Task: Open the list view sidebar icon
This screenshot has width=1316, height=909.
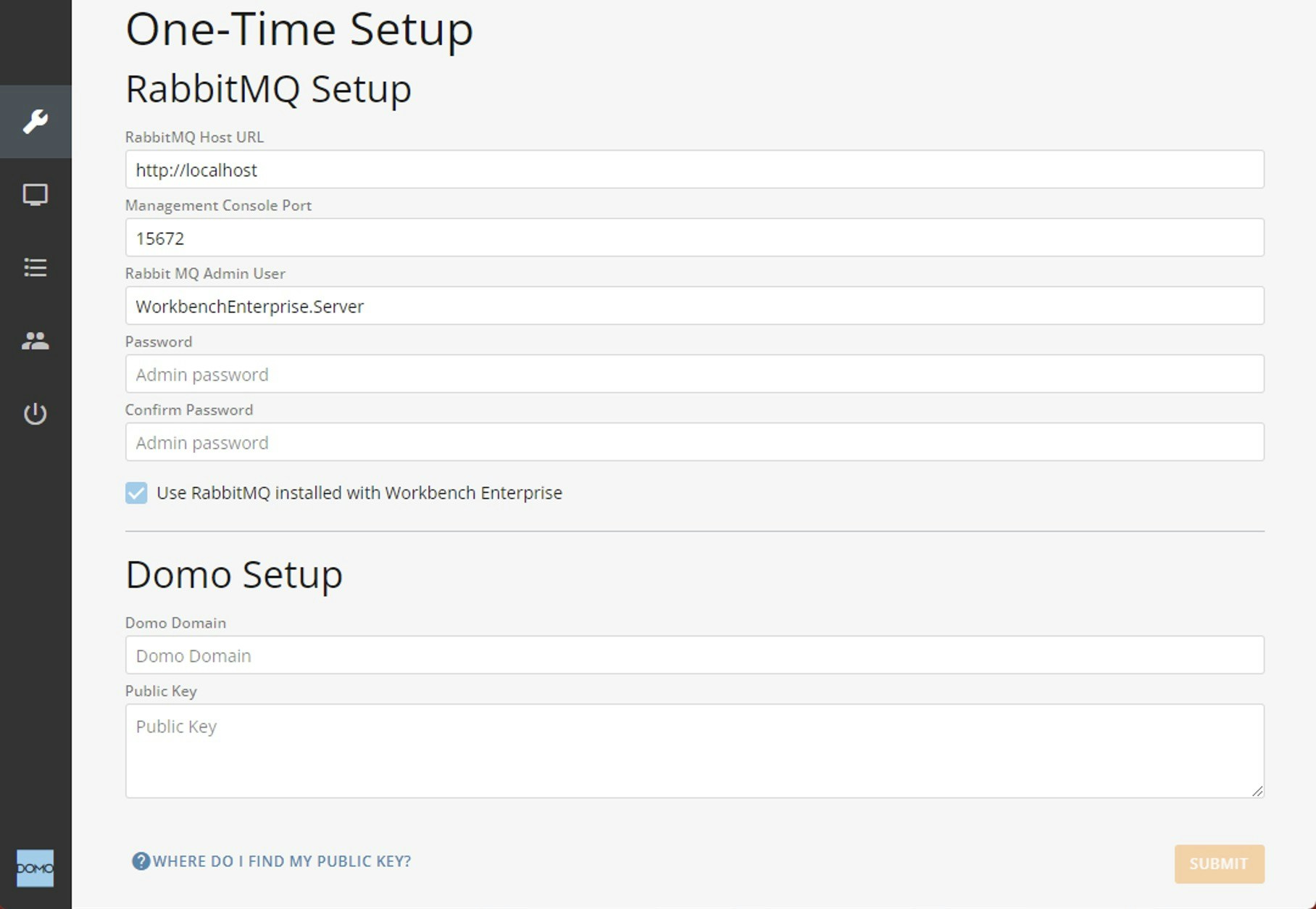Action: tap(35, 268)
